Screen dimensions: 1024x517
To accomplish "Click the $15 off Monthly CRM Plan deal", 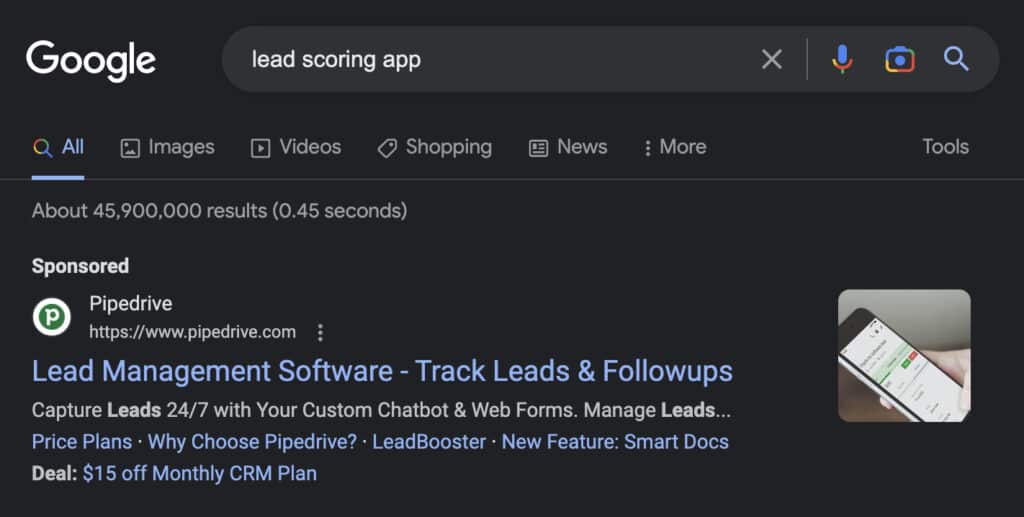I will pyautogui.click(x=200, y=473).
